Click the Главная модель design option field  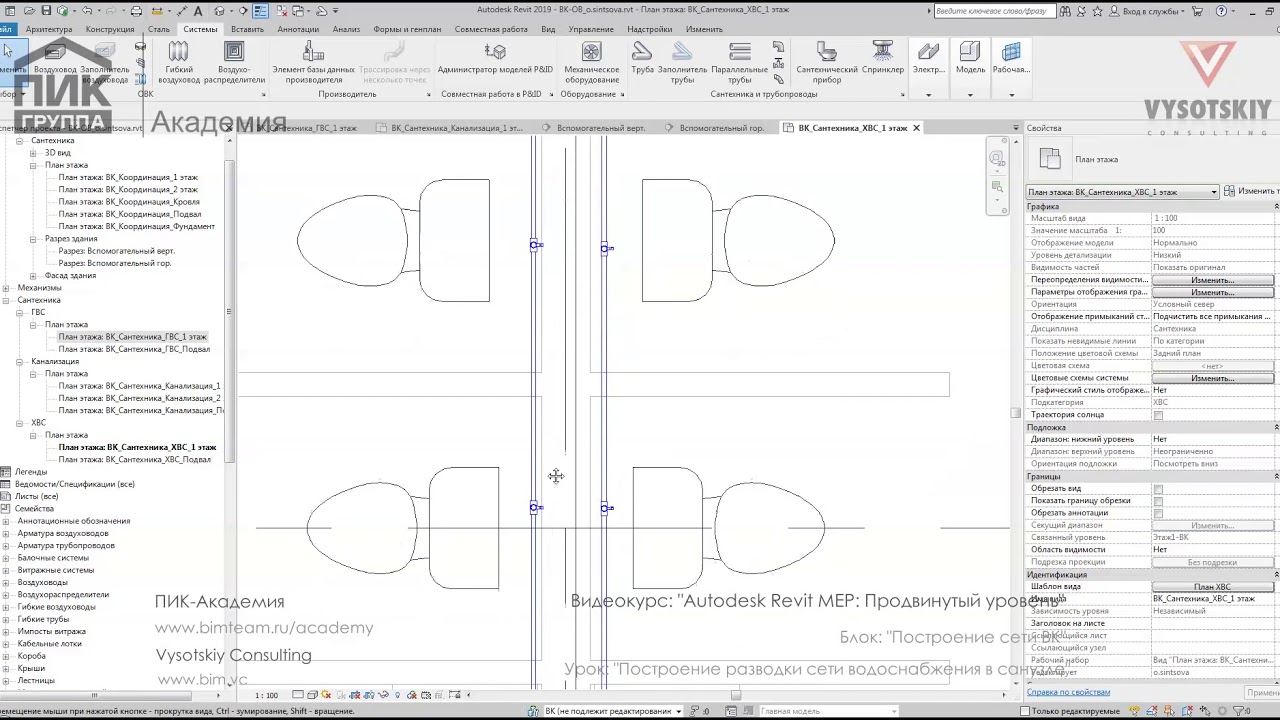[828, 711]
